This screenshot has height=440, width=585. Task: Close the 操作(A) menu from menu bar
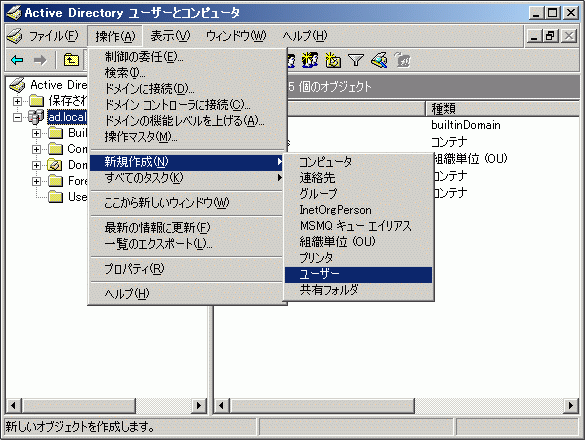(115, 36)
